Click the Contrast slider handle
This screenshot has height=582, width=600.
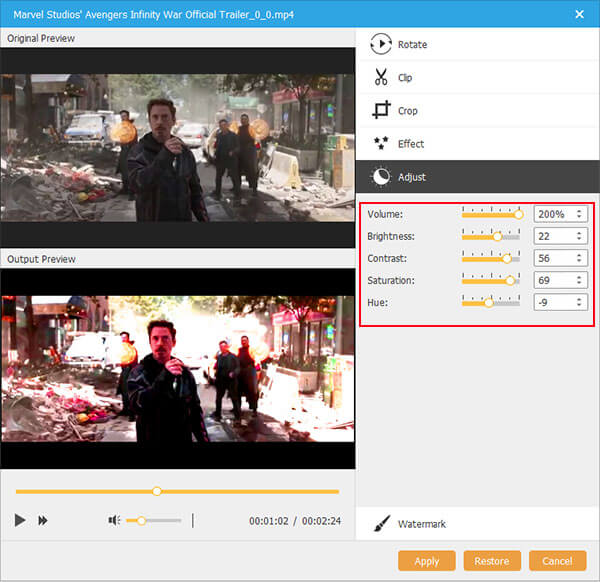(507, 259)
